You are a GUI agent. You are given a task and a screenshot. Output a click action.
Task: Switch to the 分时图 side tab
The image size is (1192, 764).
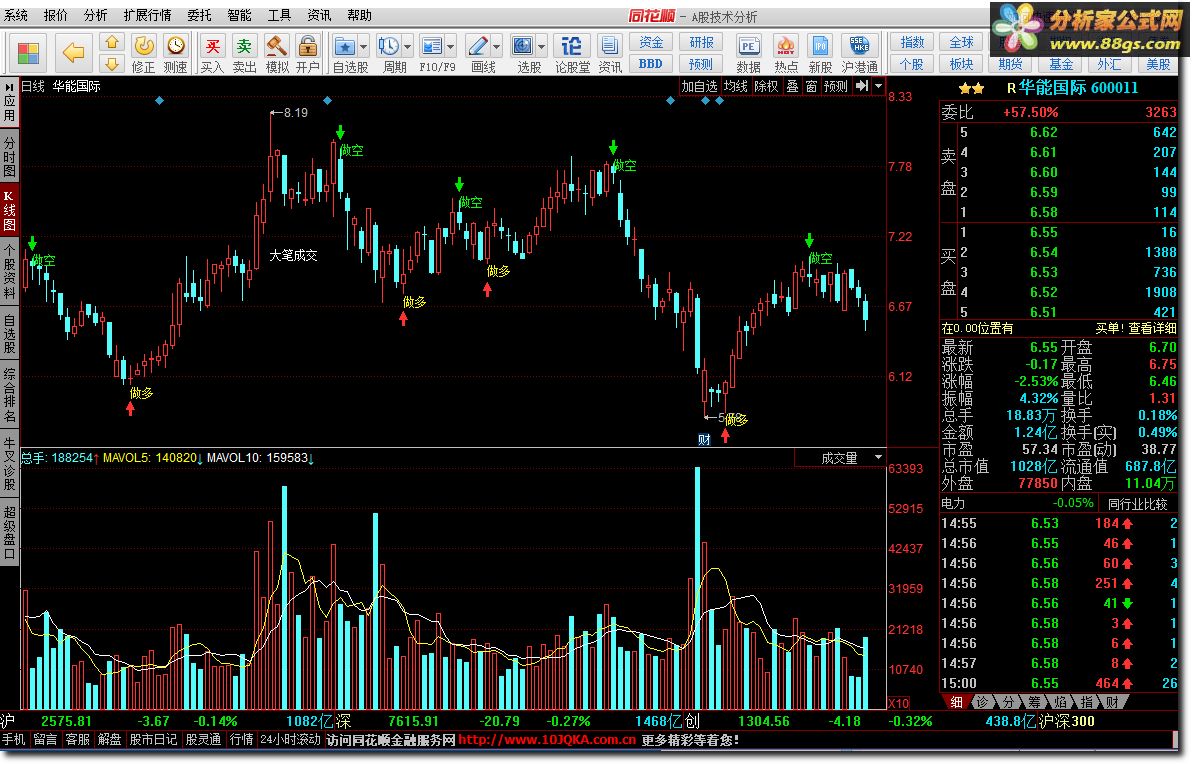[x=9, y=156]
